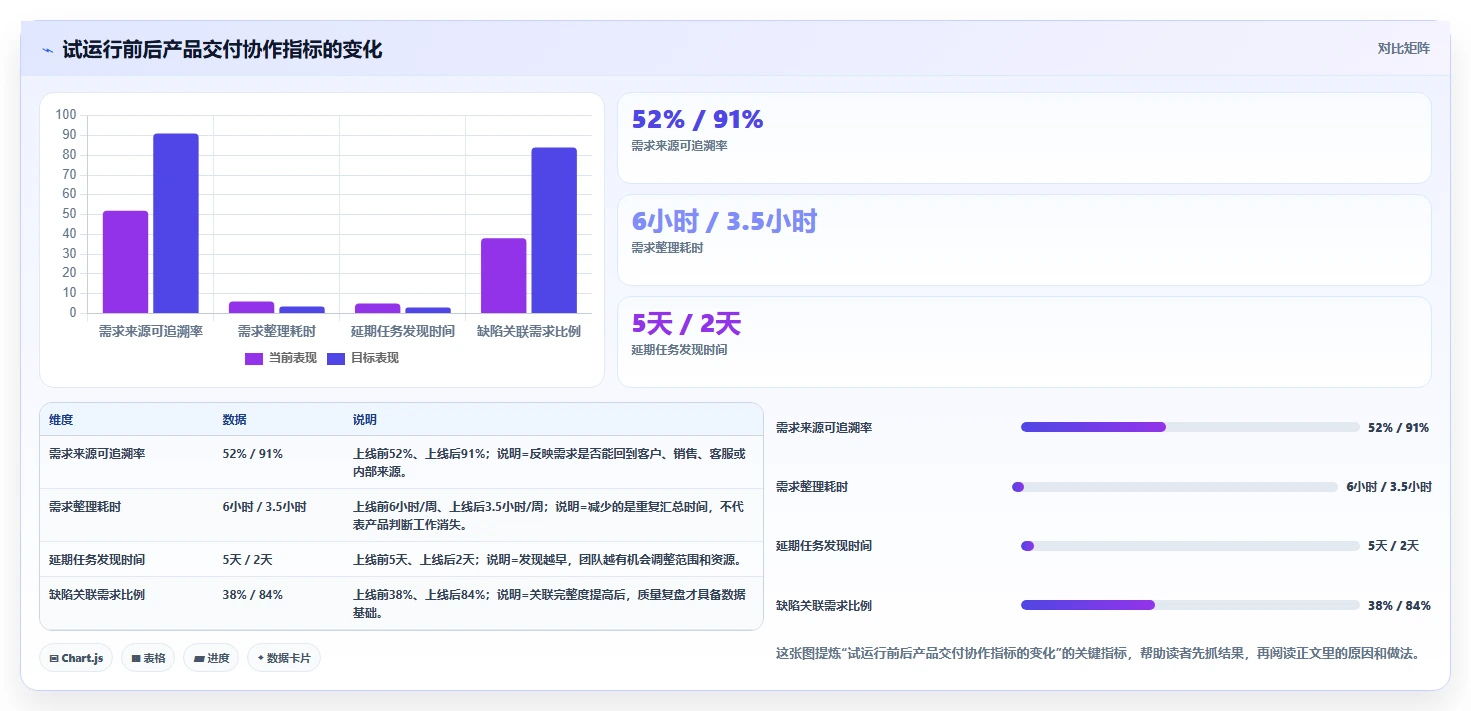Click the purple 需求整理耗时 bar in the chart
Image resolution: width=1471 pixels, height=711 pixels.
click(x=251, y=307)
